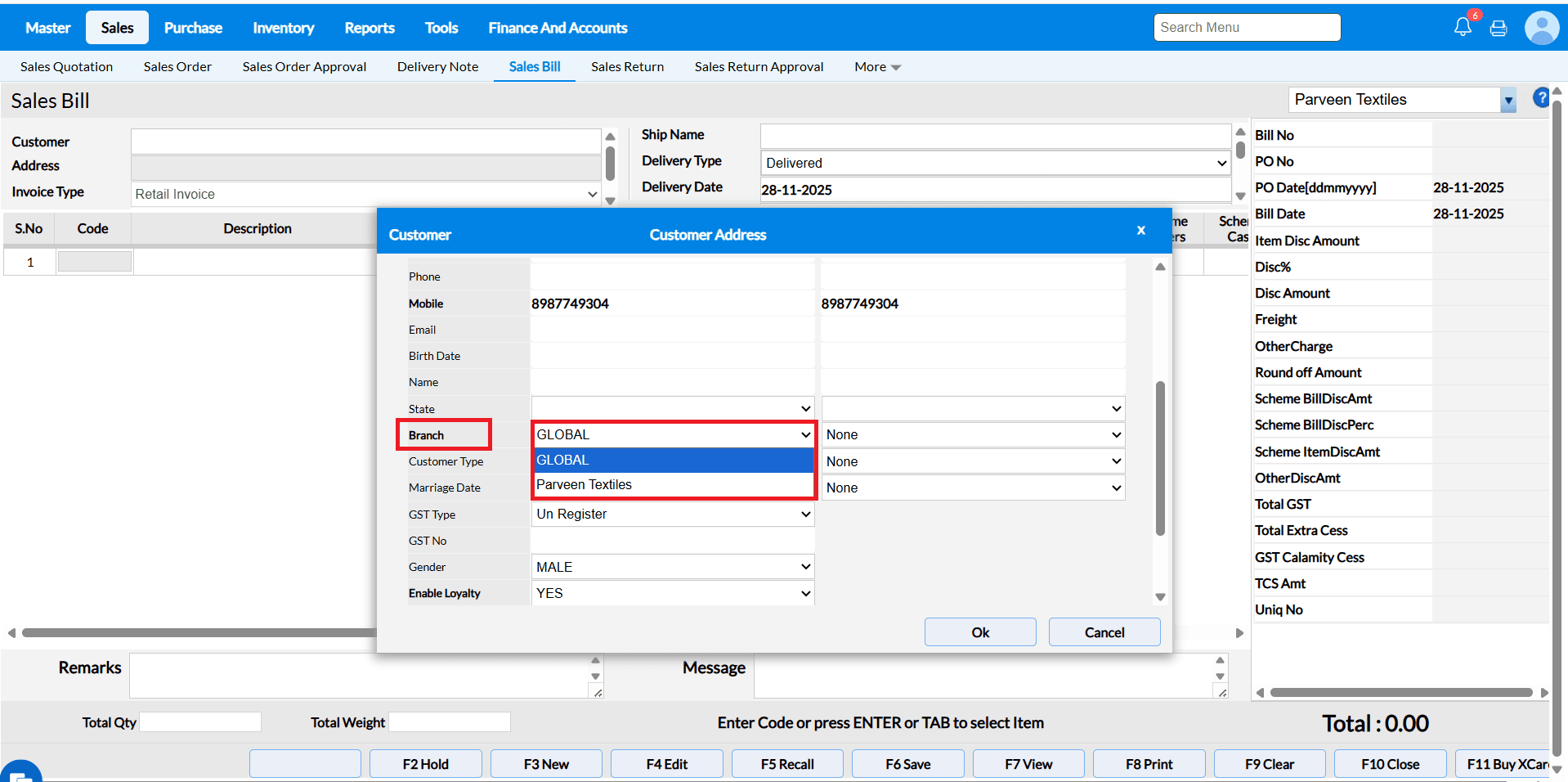Open the user profile avatar
Screen dimensions: 1568x782
coord(1541,28)
